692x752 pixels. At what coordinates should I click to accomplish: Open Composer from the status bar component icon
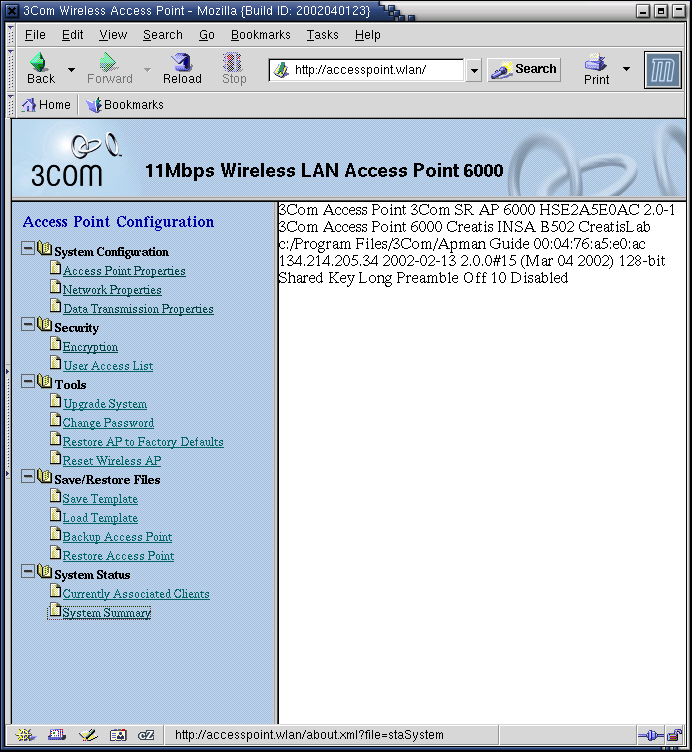pyautogui.click(x=88, y=735)
